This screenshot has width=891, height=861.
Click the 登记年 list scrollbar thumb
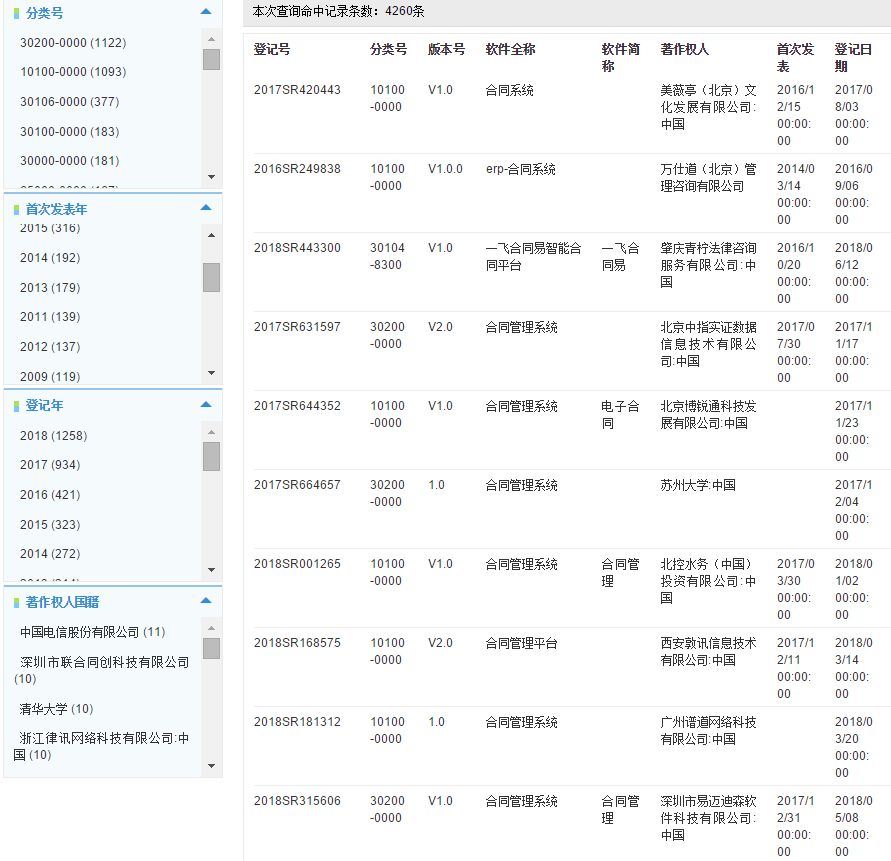(x=211, y=456)
